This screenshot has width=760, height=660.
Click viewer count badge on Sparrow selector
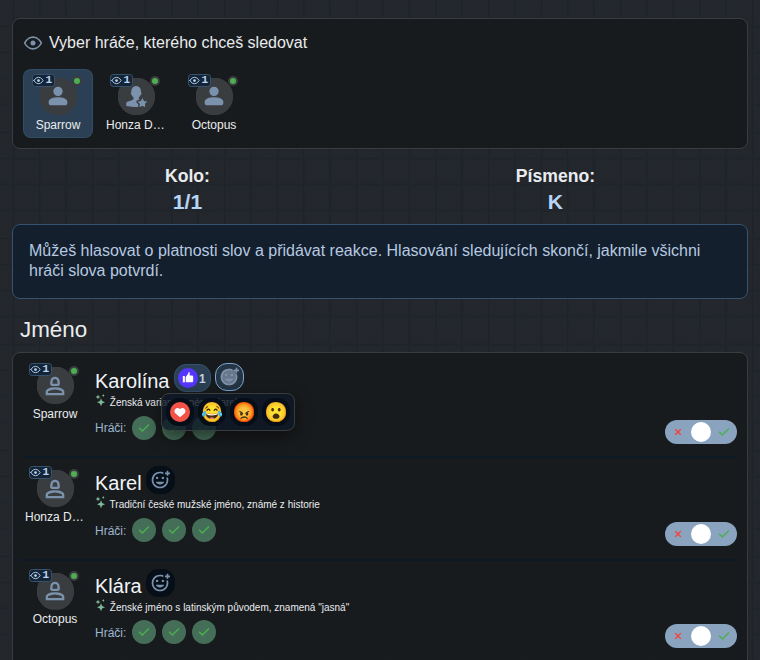coord(43,80)
